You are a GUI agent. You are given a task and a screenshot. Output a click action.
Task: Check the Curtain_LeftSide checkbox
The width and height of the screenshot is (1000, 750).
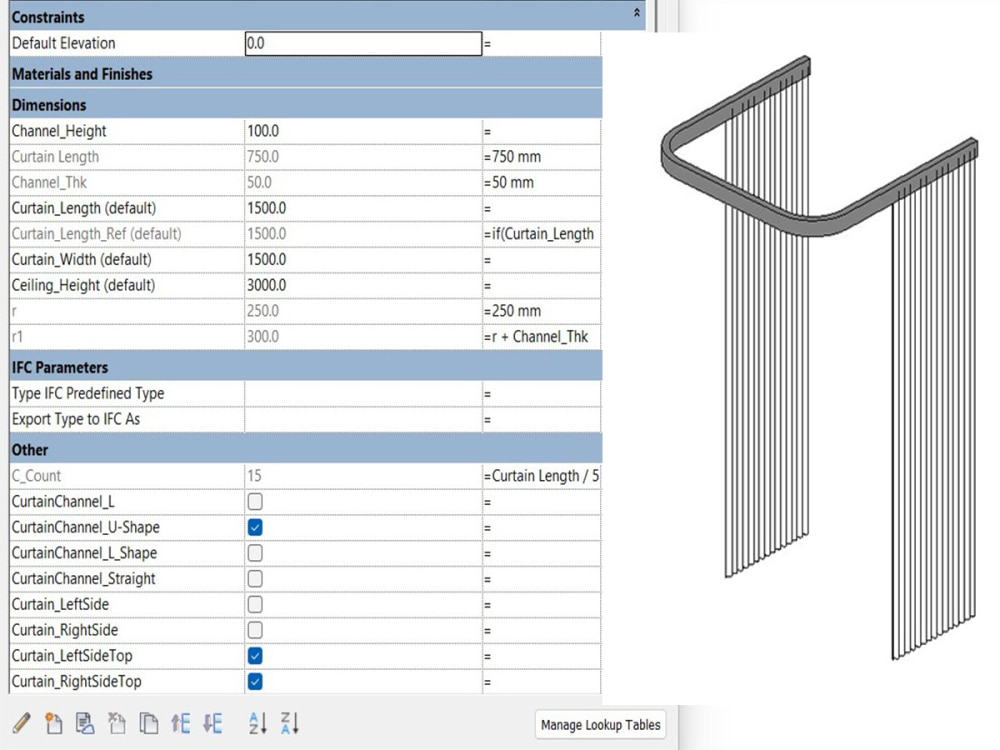coord(255,604)
